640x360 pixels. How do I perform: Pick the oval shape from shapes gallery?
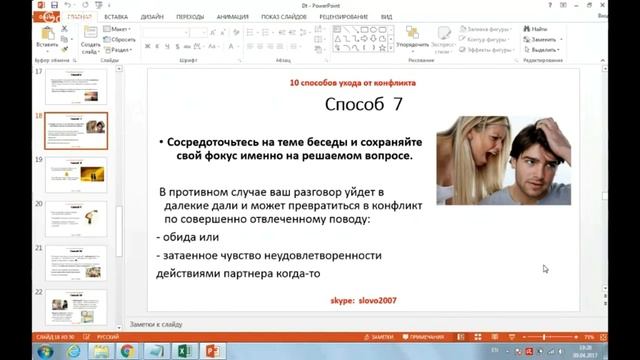(373, 30)
